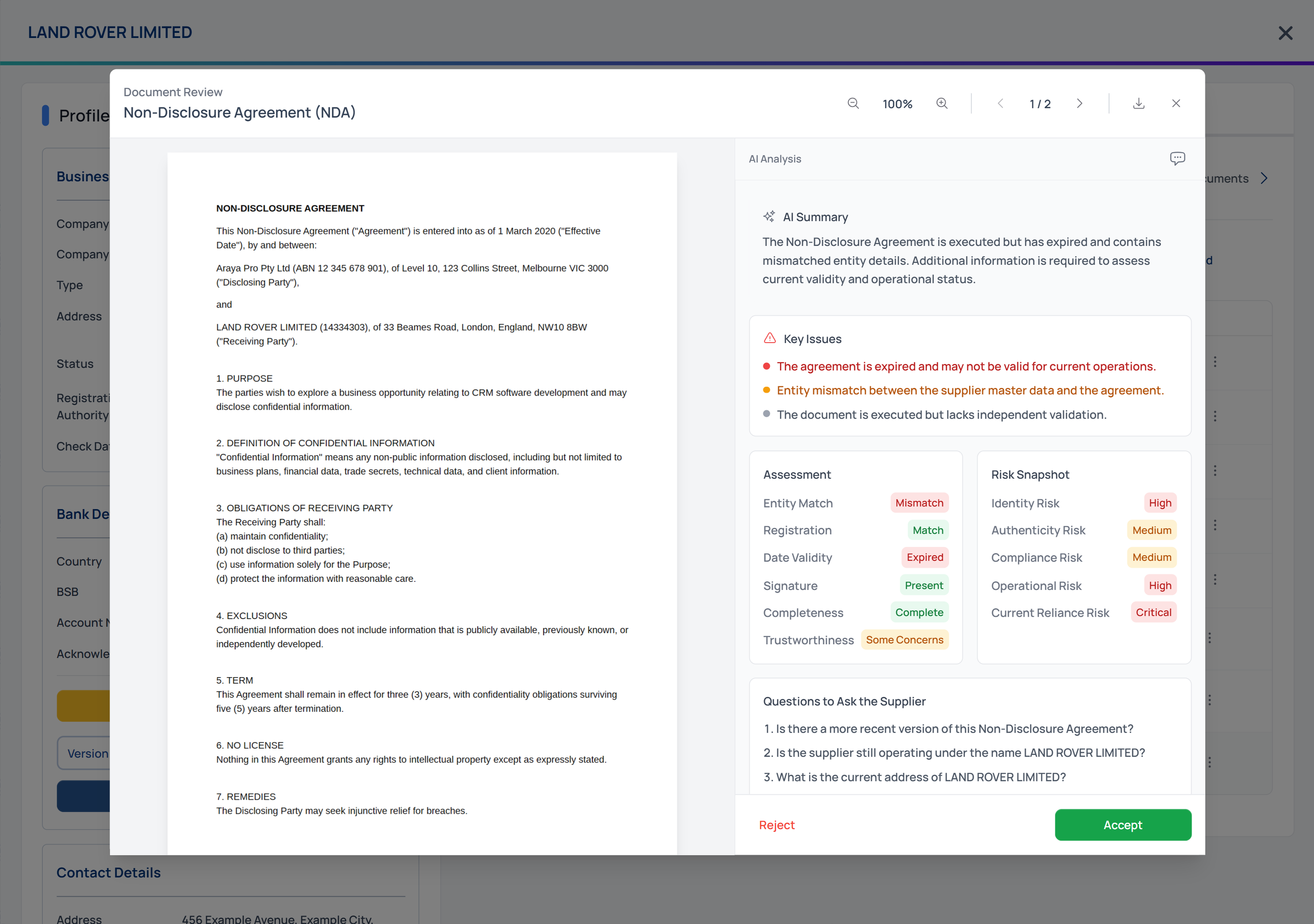1314x924 pixels.
Task: Click the Match badge for Registration
Action: coord(927,530)
